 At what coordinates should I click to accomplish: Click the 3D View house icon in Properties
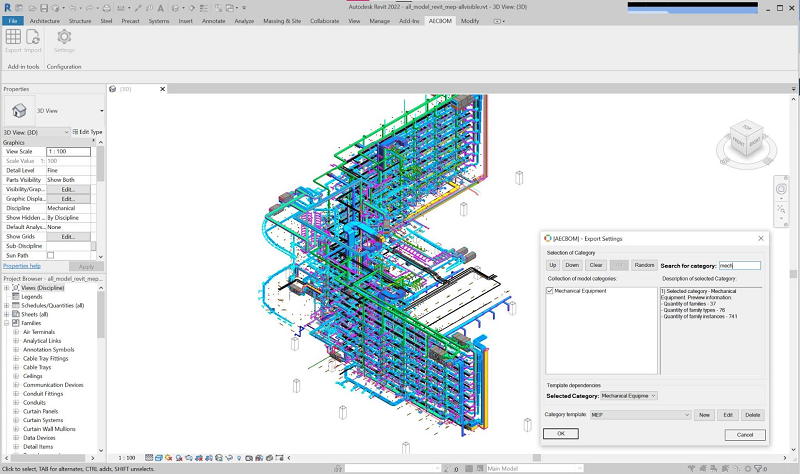19,111
